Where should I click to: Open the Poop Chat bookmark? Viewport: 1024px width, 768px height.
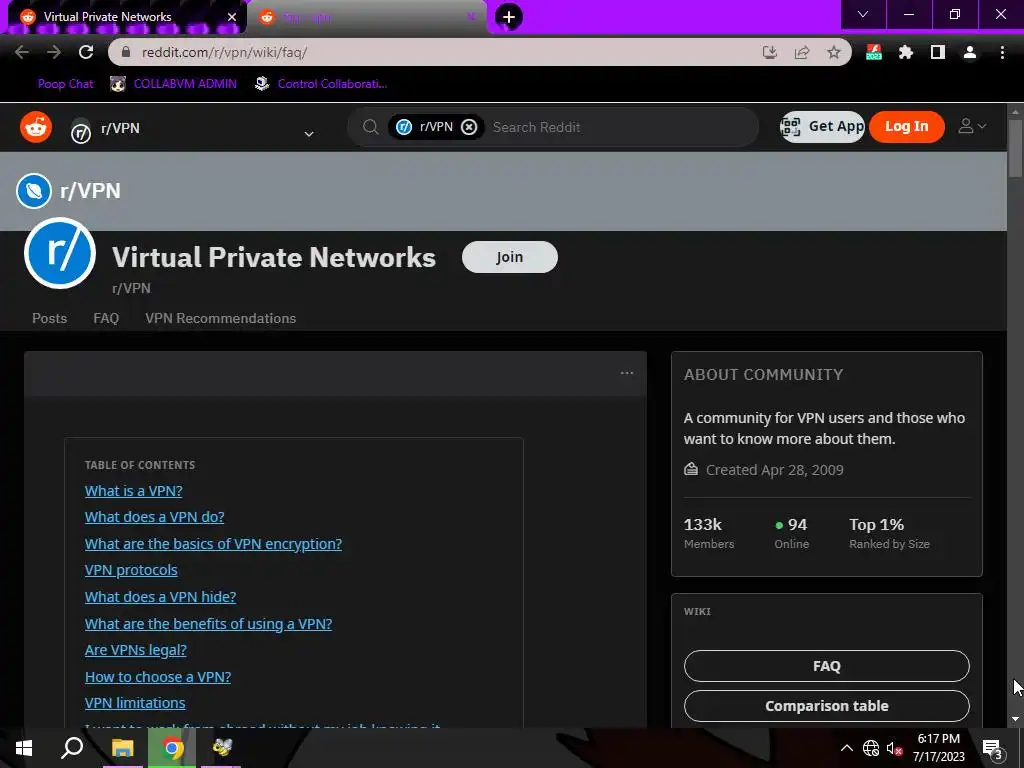point(65,84)
